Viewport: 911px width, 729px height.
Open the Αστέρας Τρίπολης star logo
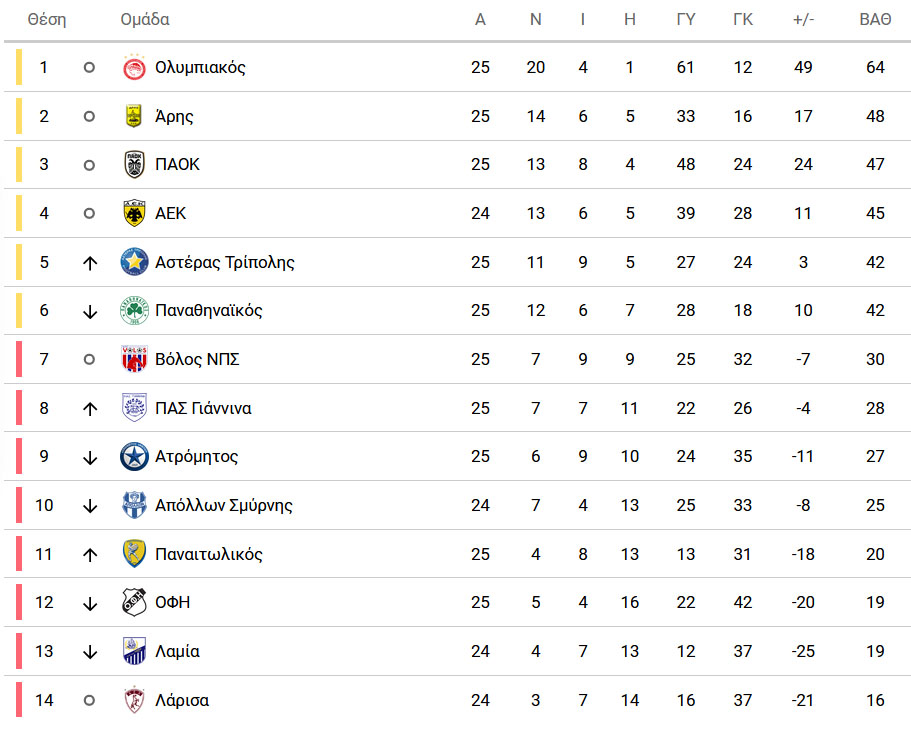tap(134, 262)
